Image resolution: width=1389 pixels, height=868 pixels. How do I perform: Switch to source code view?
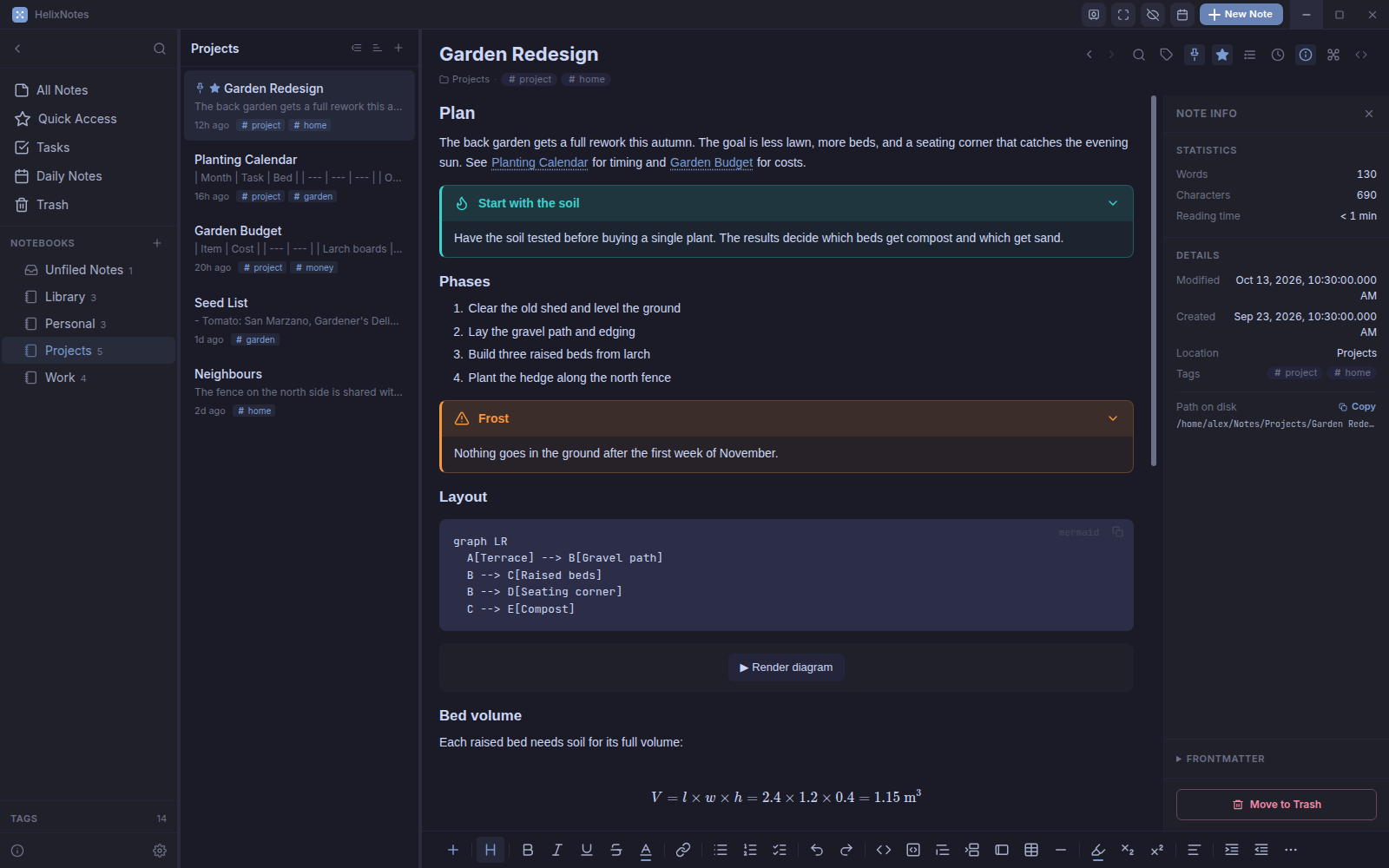1361,55
